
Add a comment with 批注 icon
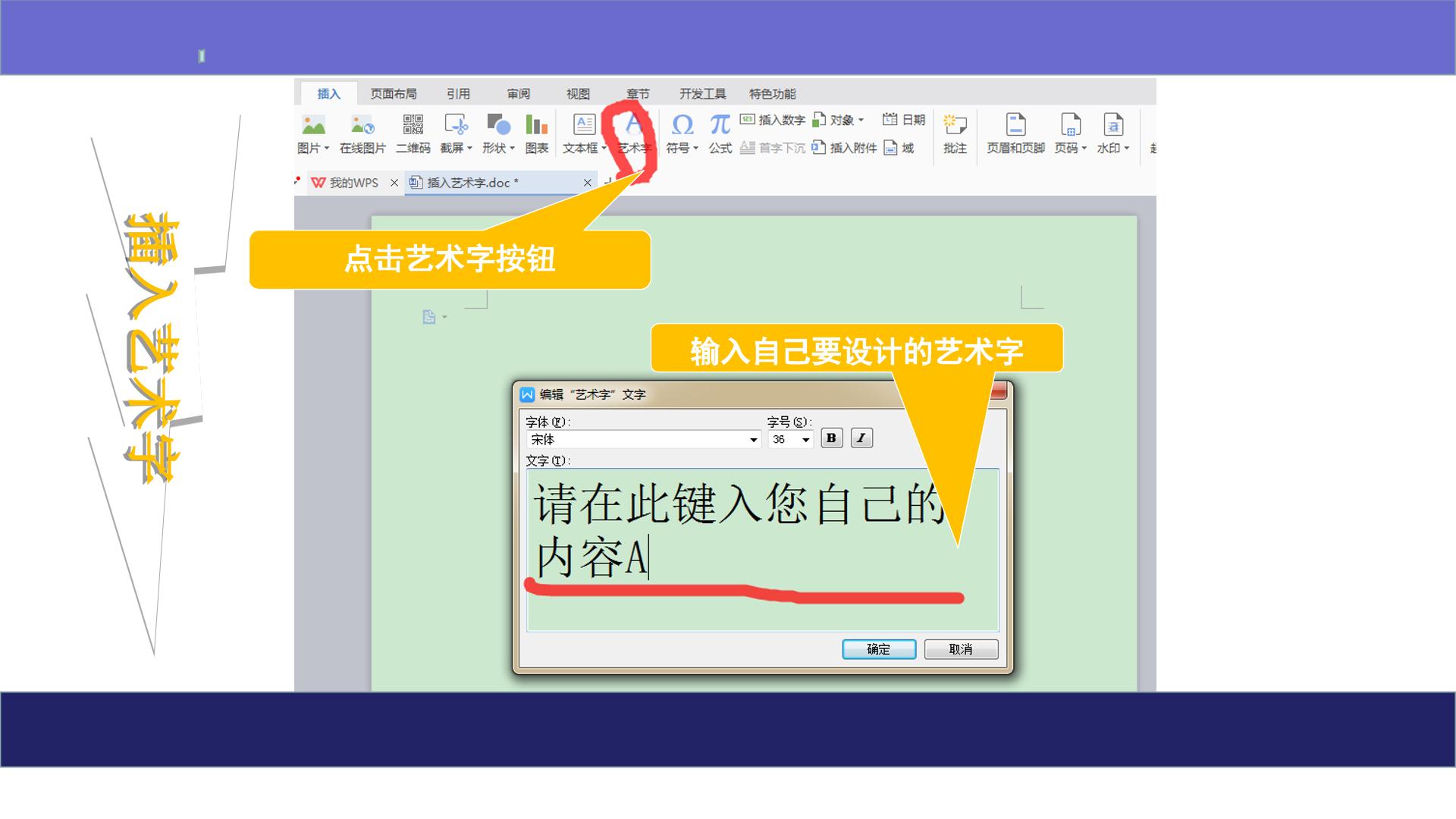[955, 133]
